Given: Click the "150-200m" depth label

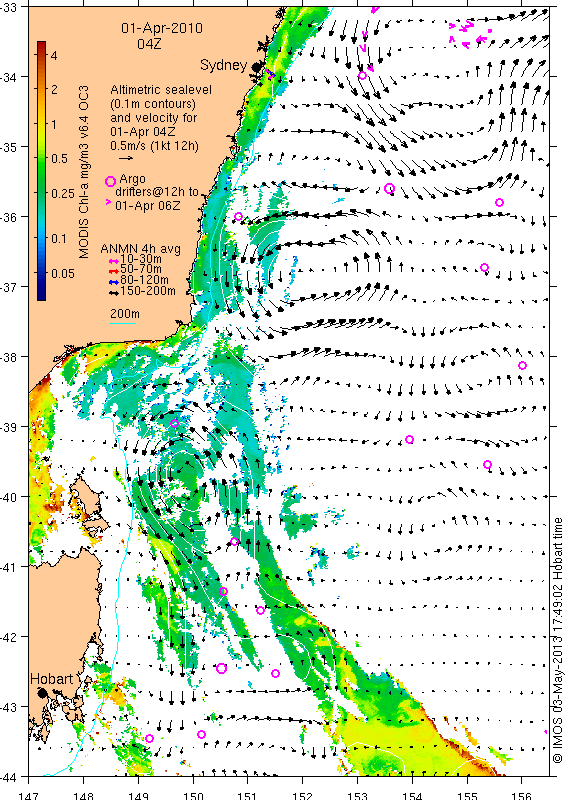Looking at the screenshot, I should coord(148,291).
